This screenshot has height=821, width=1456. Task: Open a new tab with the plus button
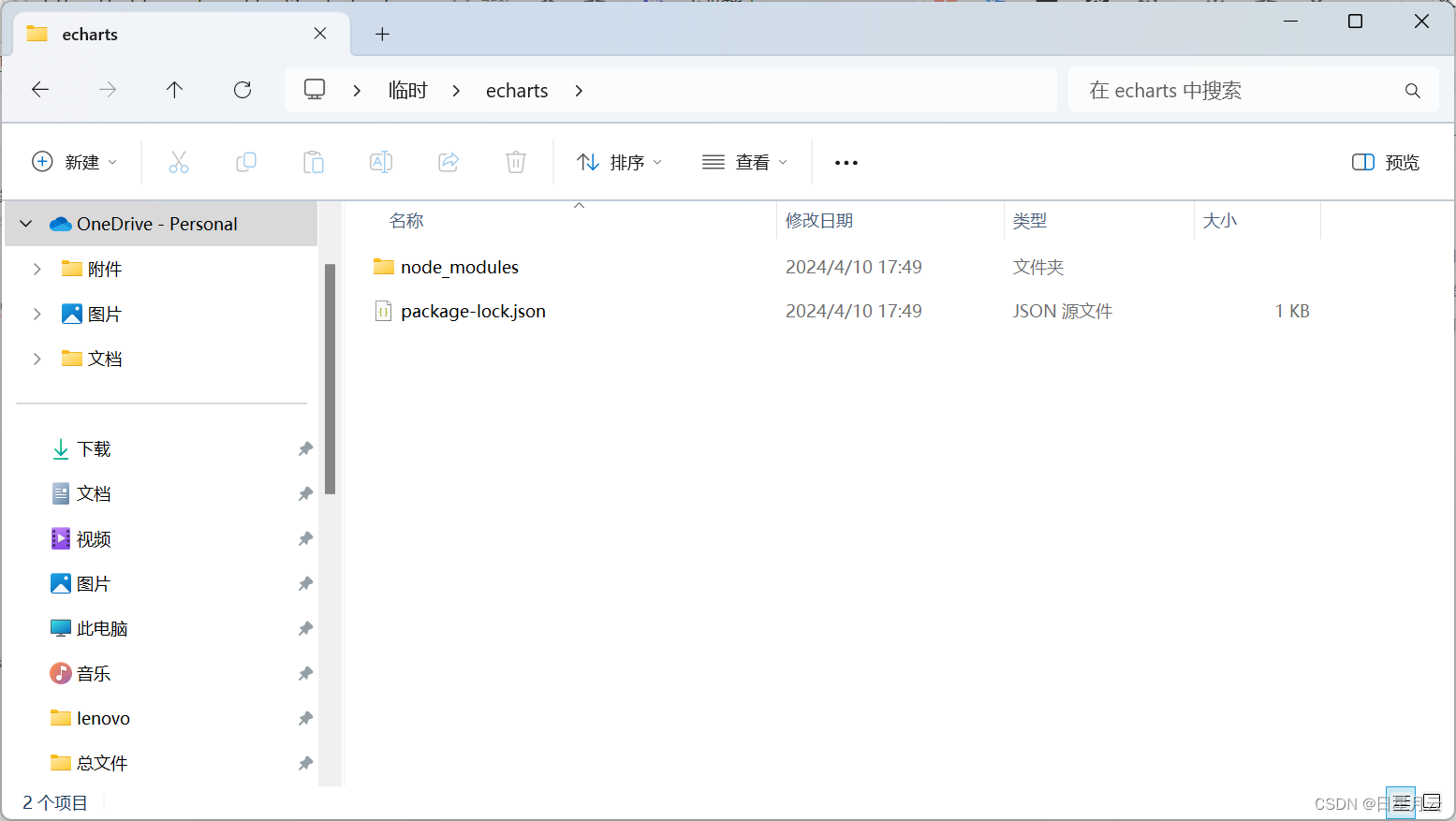tap(382, 35)
